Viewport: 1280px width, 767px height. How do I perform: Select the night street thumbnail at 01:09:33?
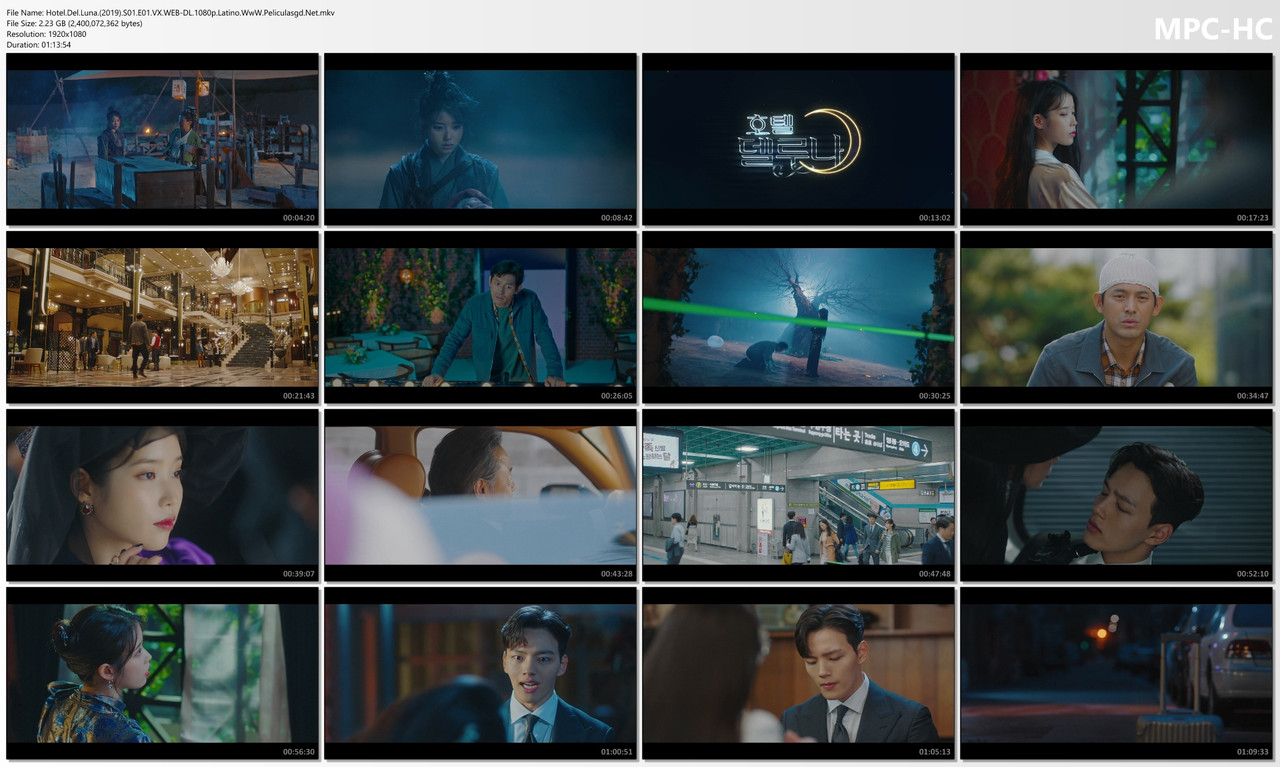coord(1116,673)
